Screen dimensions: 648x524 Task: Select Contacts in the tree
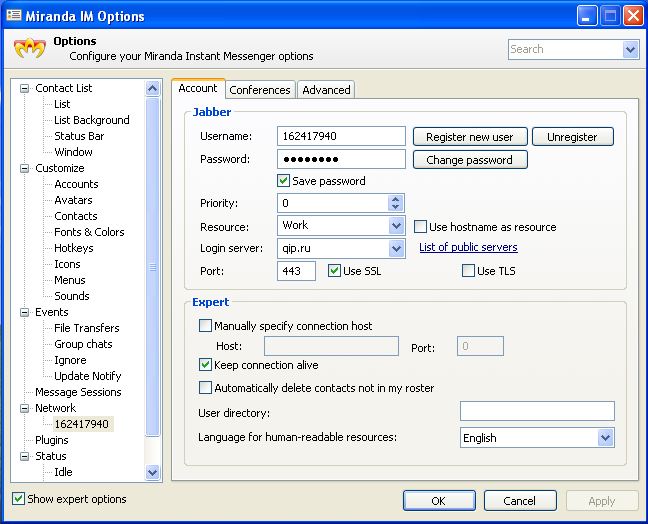pyautogui.click(x=76, y=216)
